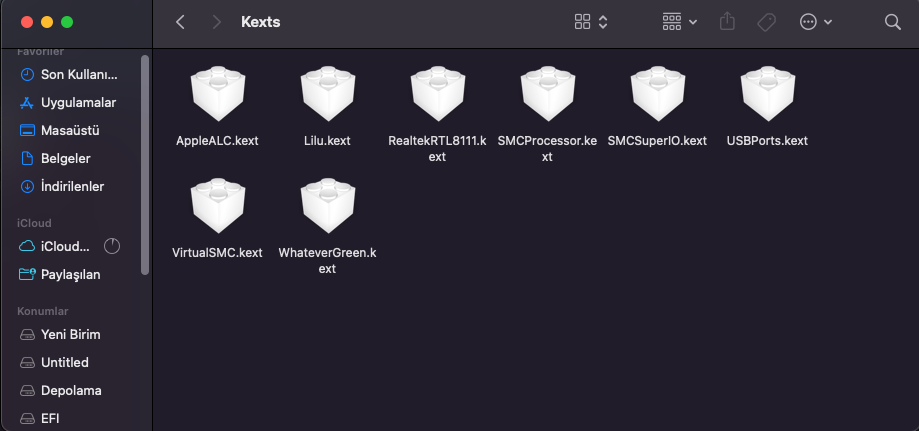This screenshot has width=919, height=431.
Task: Open İndirilenler in the sidebar
Action: click(x=72, y=186)
